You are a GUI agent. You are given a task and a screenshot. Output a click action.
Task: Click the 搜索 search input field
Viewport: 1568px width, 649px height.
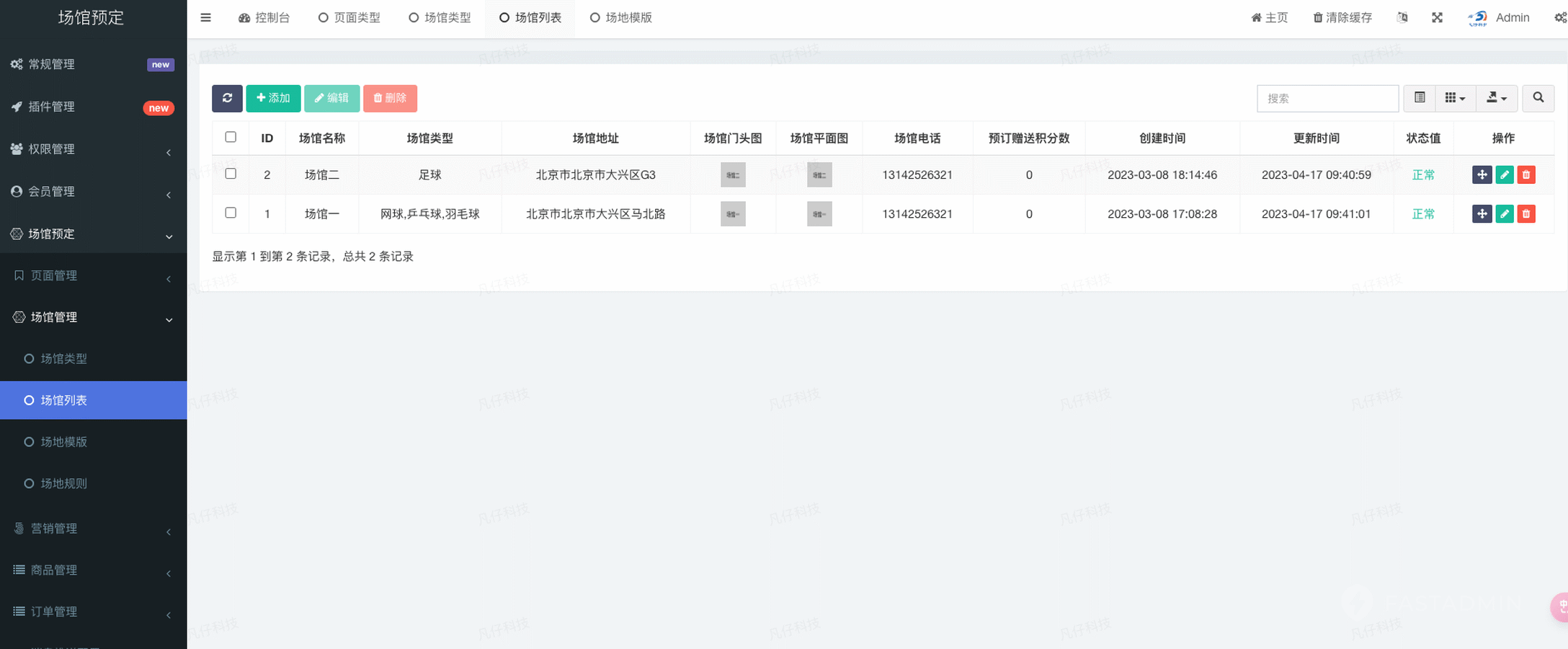pyautogui.click(x=1327, y=98)
